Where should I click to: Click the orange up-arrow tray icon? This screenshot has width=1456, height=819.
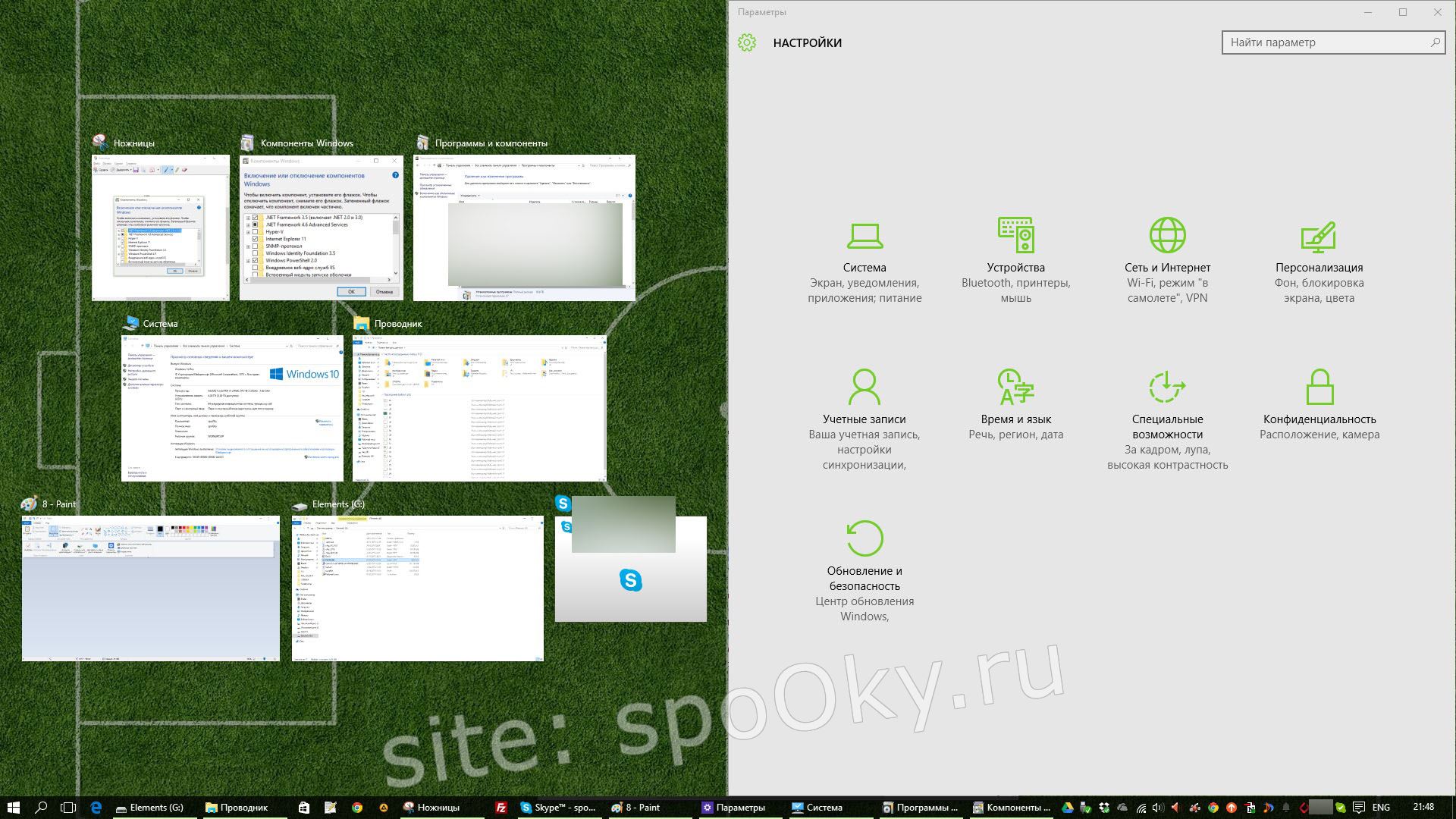(x=1231, y=808)
